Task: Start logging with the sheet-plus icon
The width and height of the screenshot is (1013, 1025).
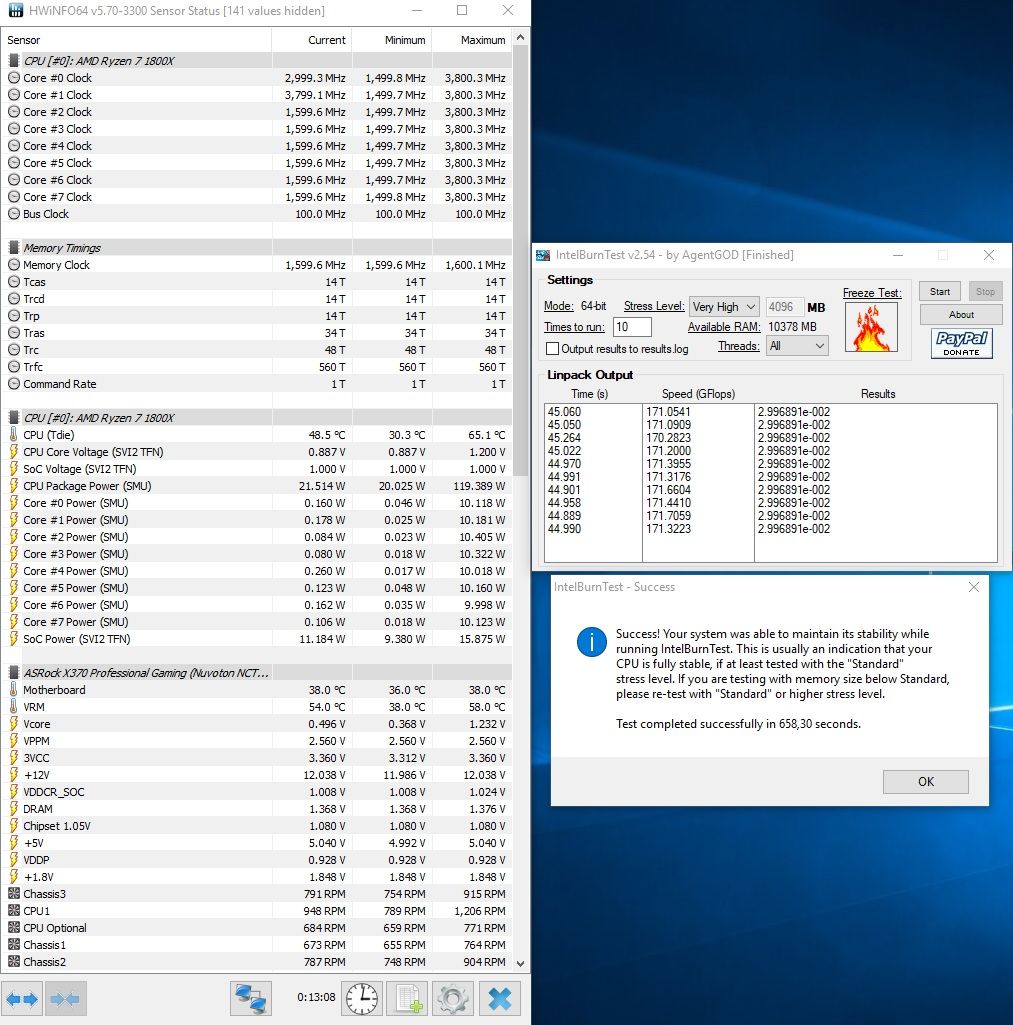Action: (407, 999)
